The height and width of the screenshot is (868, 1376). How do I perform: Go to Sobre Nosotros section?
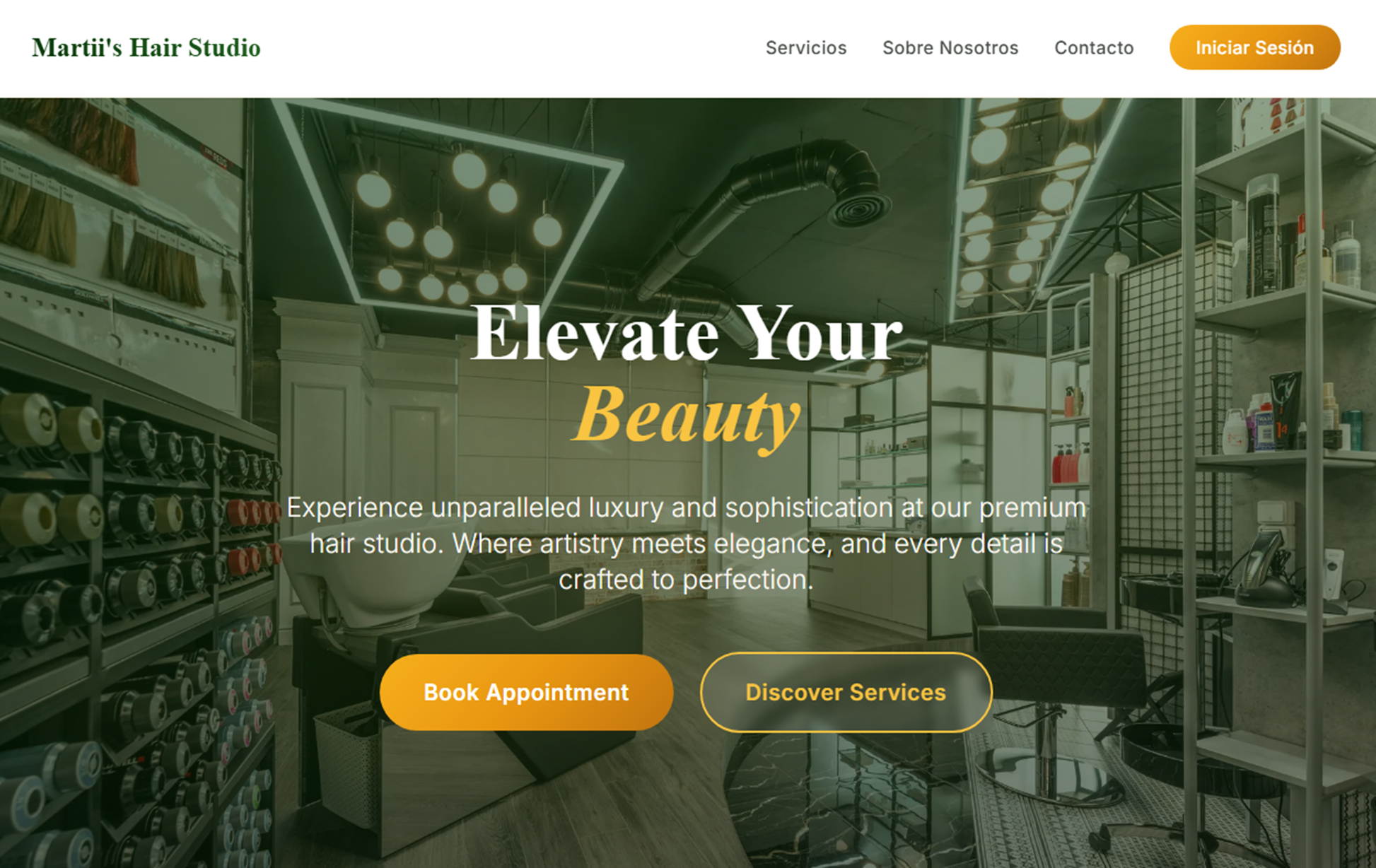(x=950, y=47)
